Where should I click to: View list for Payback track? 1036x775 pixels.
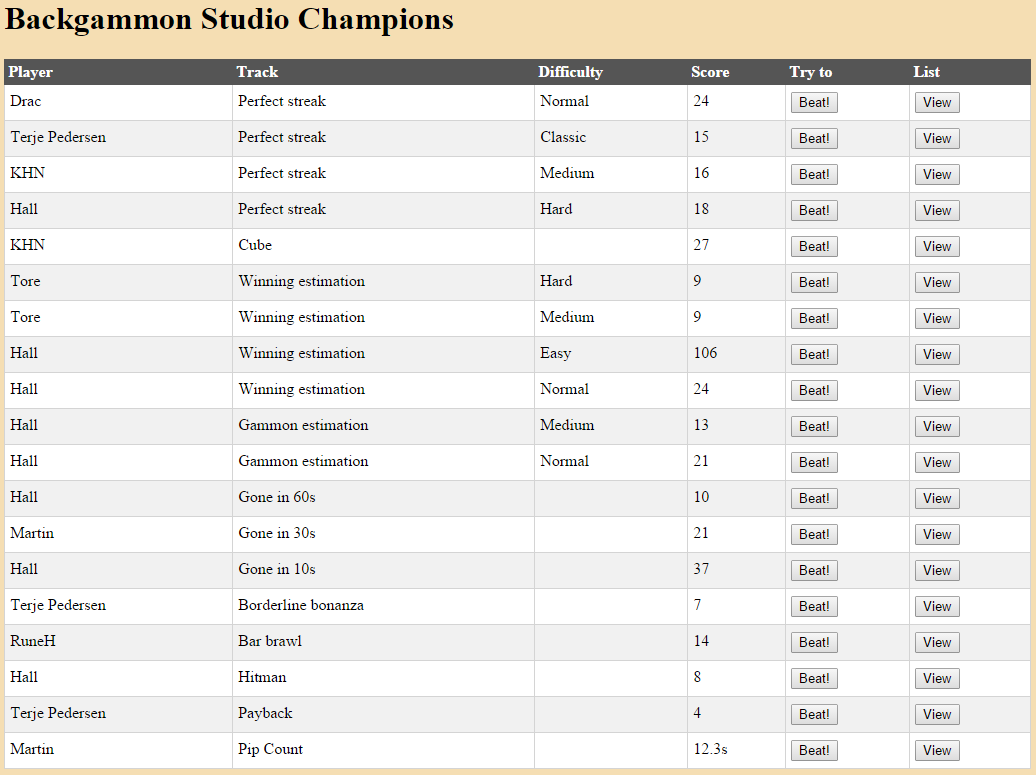[937, 714]
